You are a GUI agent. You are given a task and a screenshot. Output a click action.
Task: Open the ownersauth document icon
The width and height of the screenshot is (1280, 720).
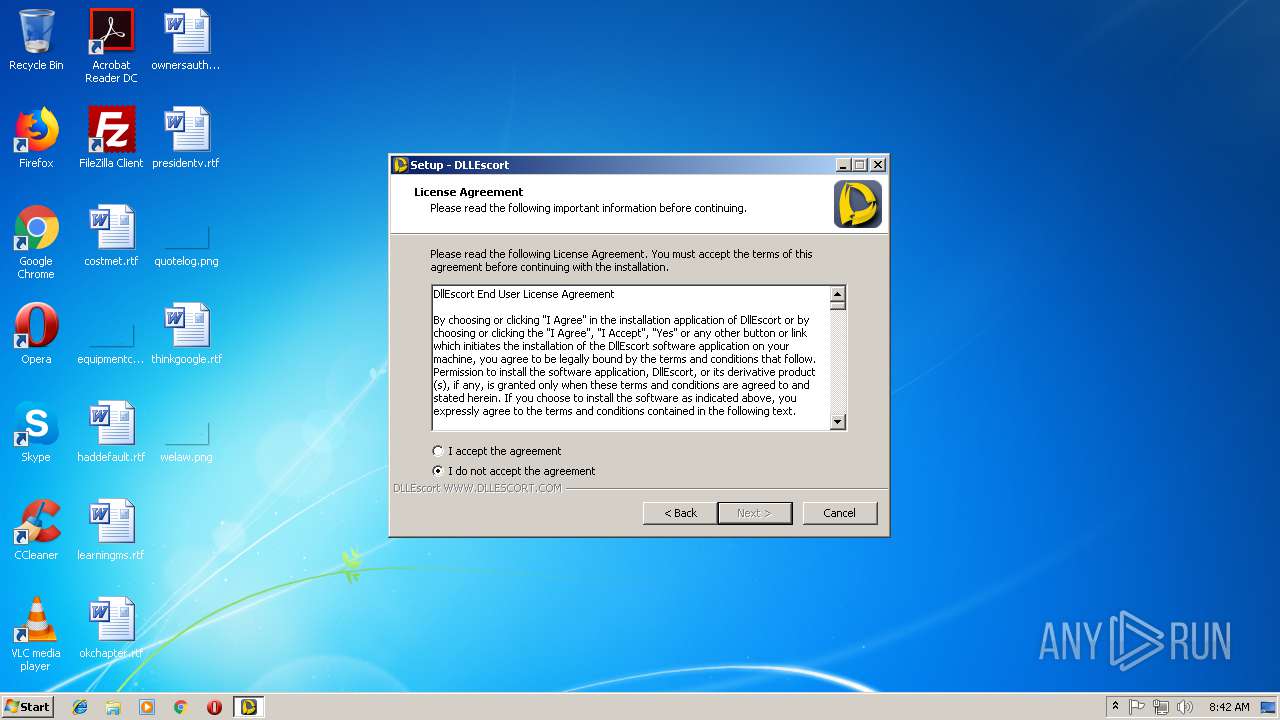[x=186, y=41]
